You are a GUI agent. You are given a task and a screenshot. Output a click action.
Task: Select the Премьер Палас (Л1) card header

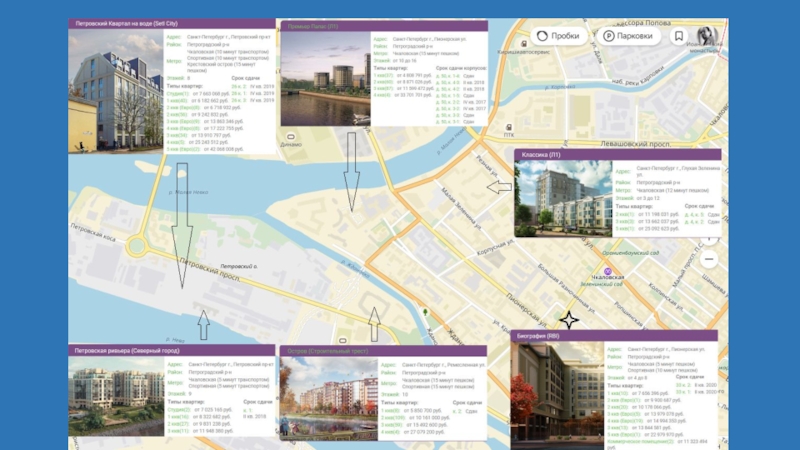point(384,27)
